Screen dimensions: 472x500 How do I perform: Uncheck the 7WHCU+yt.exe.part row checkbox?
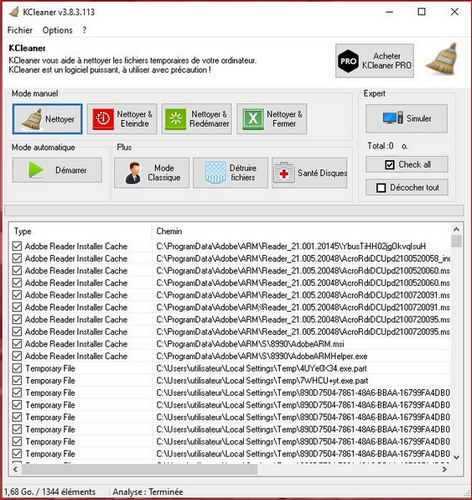pyautogui.click(x=17, y=381)
